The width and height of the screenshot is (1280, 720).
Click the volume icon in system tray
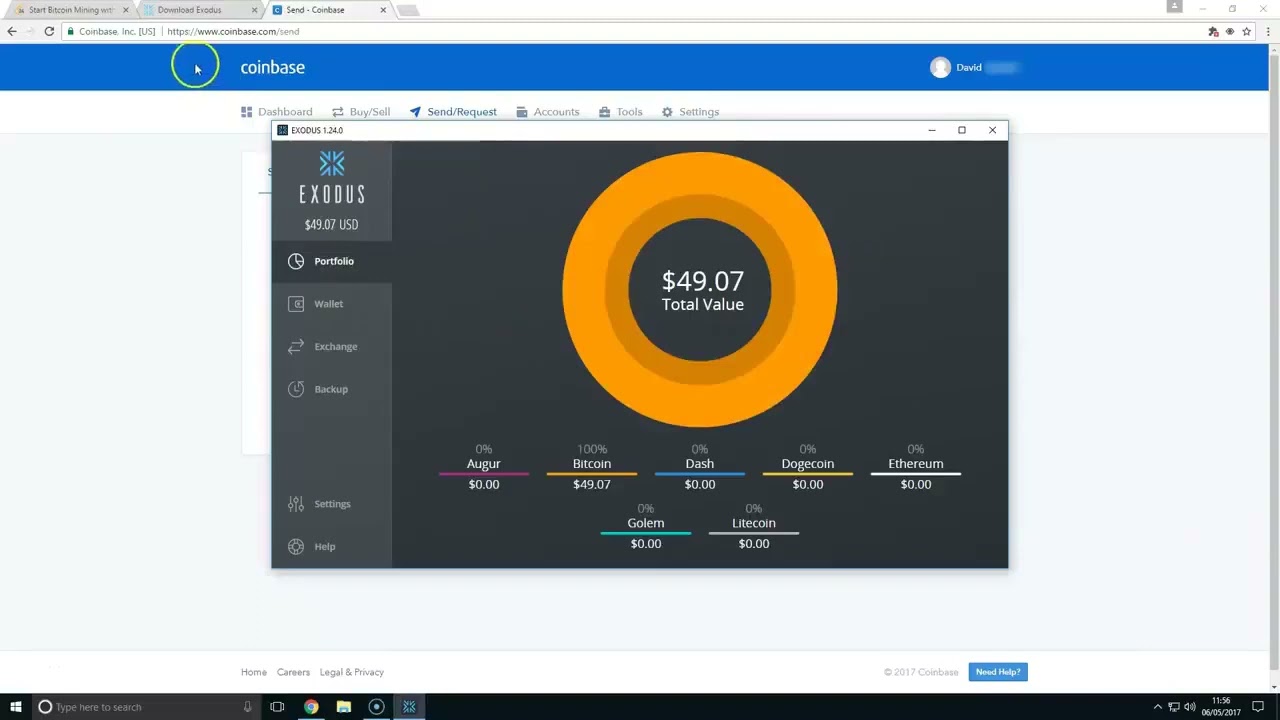[1190, 707]
